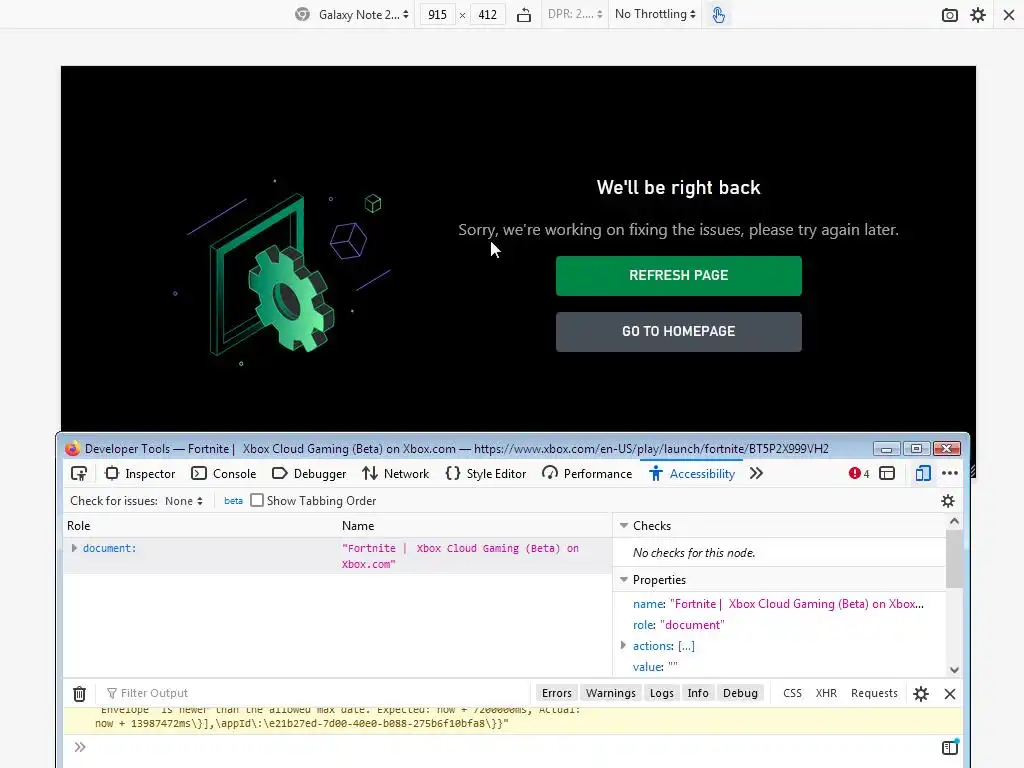Open responsive design mode settings gear

tap(978, 14)
